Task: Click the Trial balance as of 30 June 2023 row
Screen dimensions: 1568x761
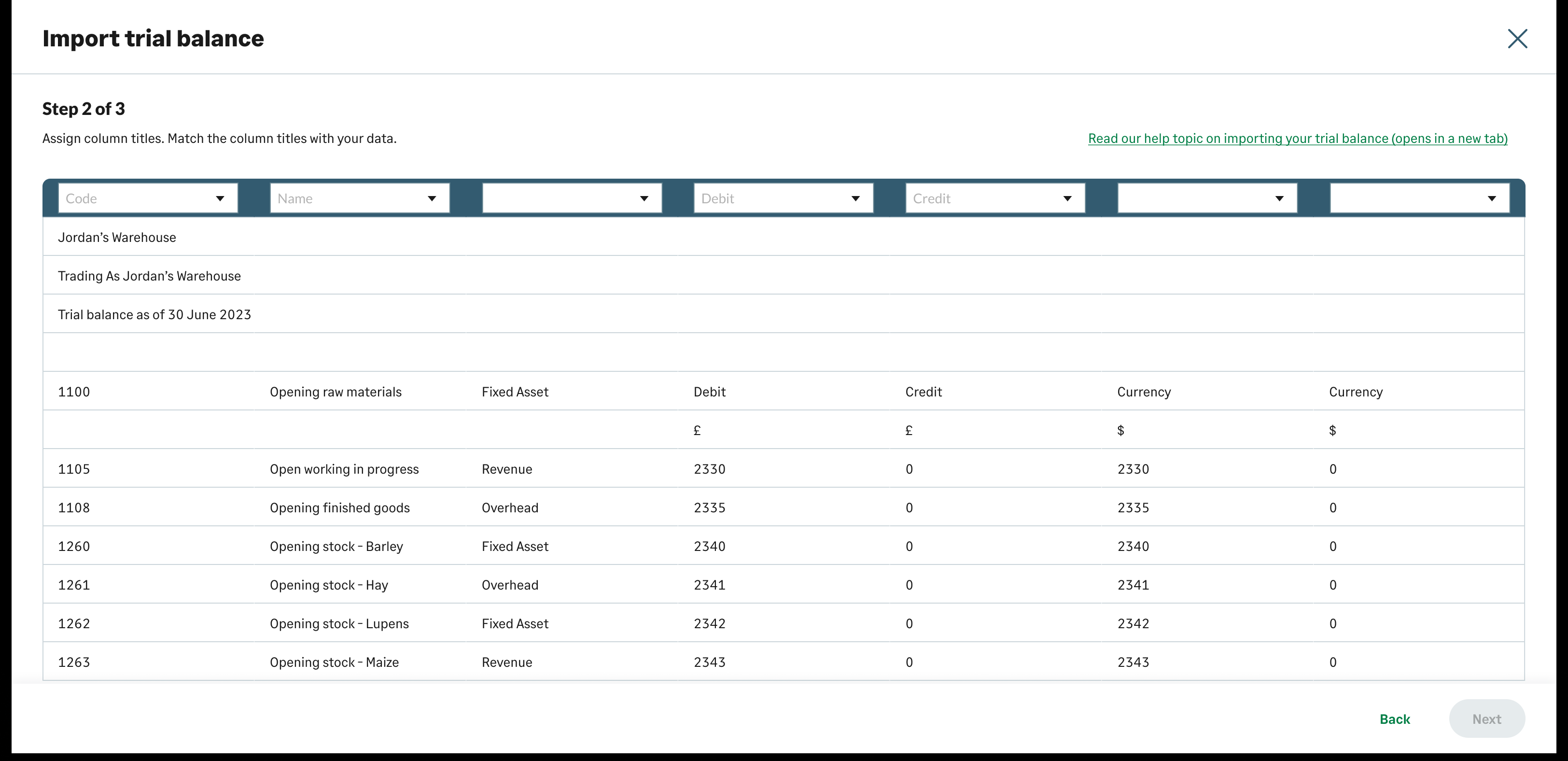Action: [154, 315]
